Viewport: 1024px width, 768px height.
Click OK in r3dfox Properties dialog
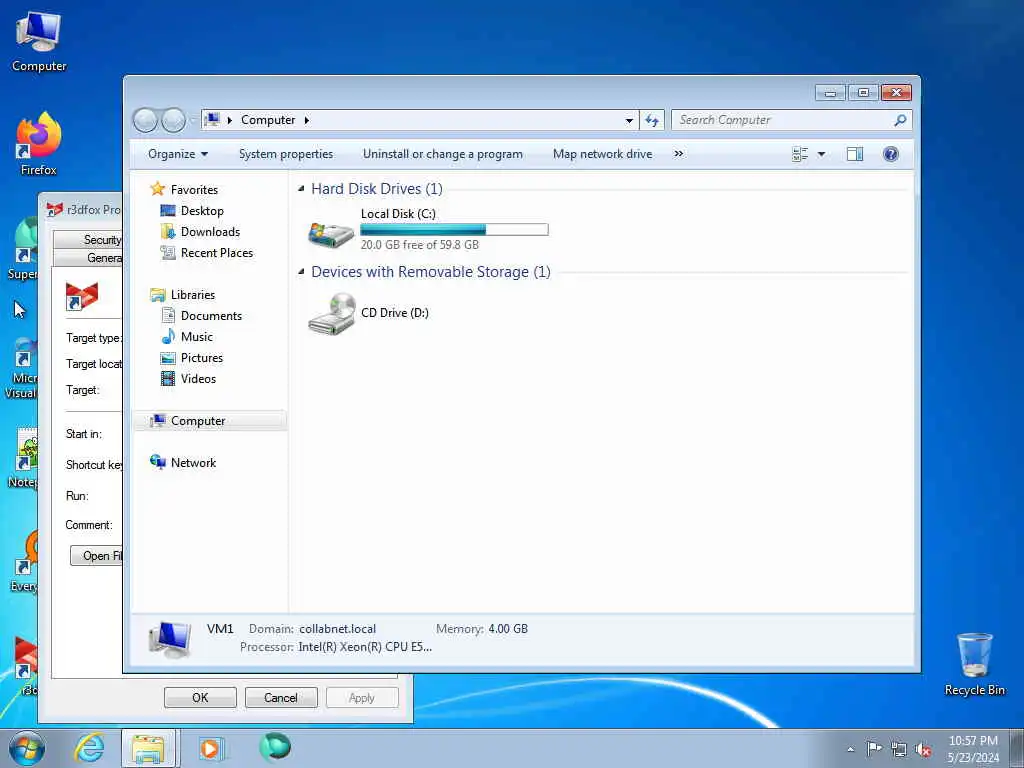pos(200,697)
